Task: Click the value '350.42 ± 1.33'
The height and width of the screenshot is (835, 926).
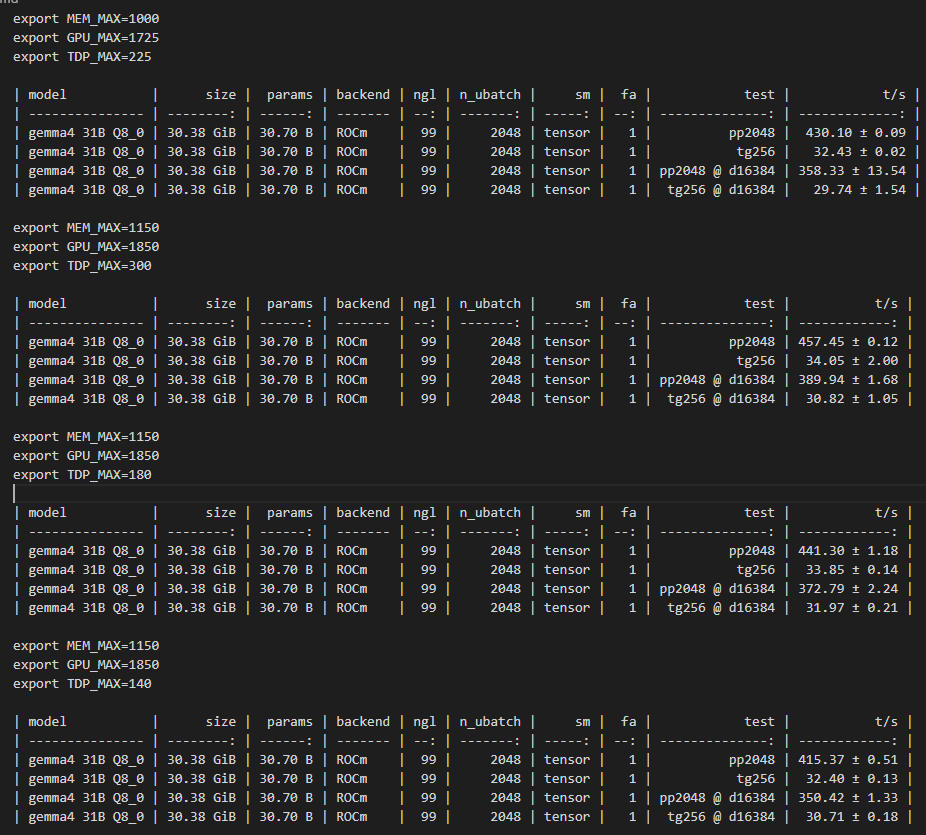Action: click(848, 798)
